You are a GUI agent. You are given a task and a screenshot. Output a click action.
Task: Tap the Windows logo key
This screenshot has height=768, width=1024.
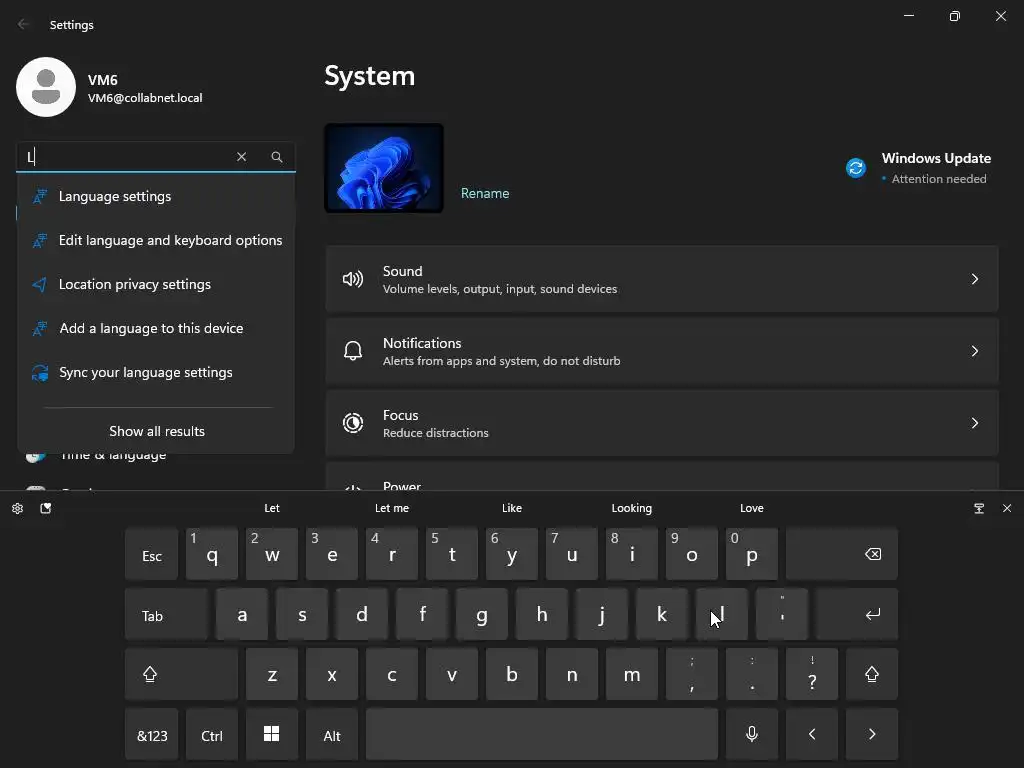[x=272, y=735]
